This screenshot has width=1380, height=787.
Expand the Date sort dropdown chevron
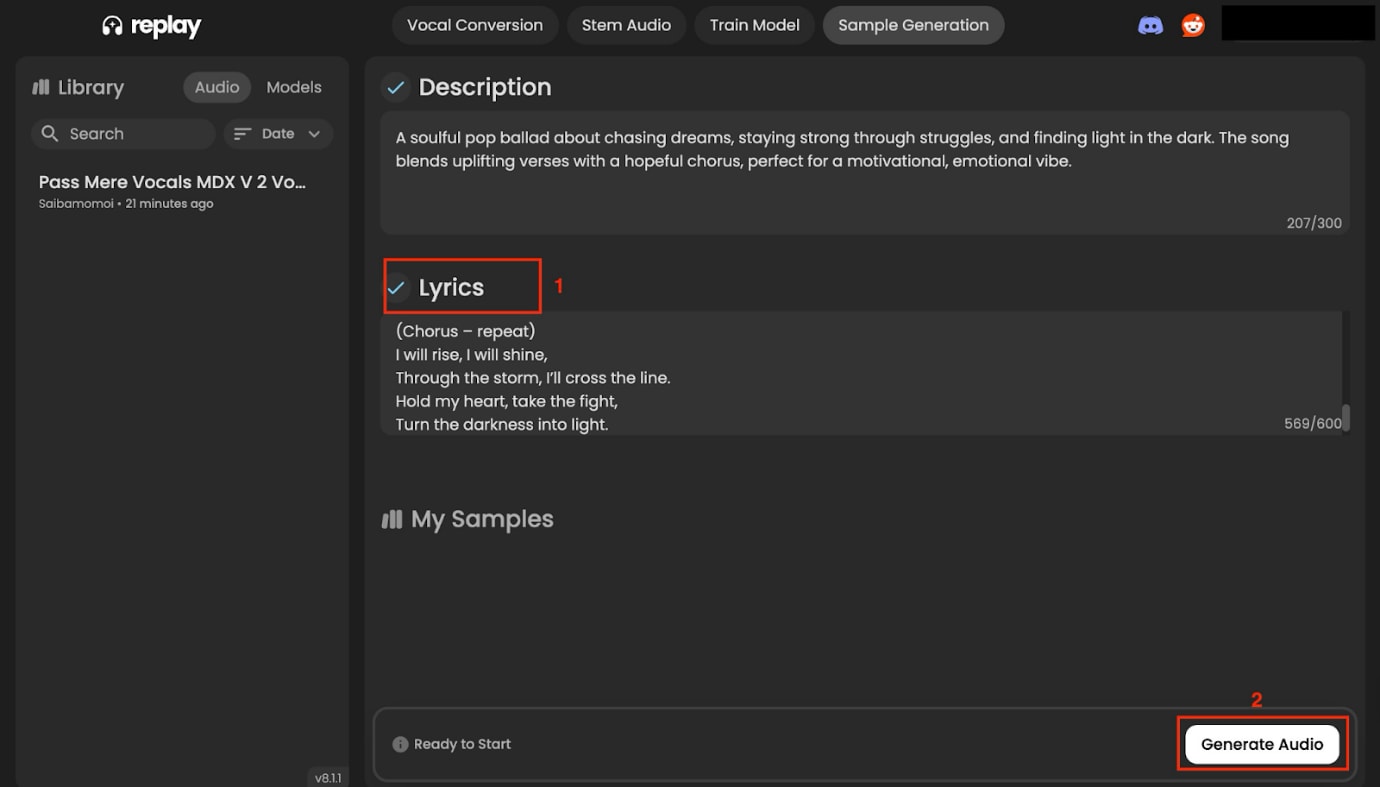coord(314,134)
